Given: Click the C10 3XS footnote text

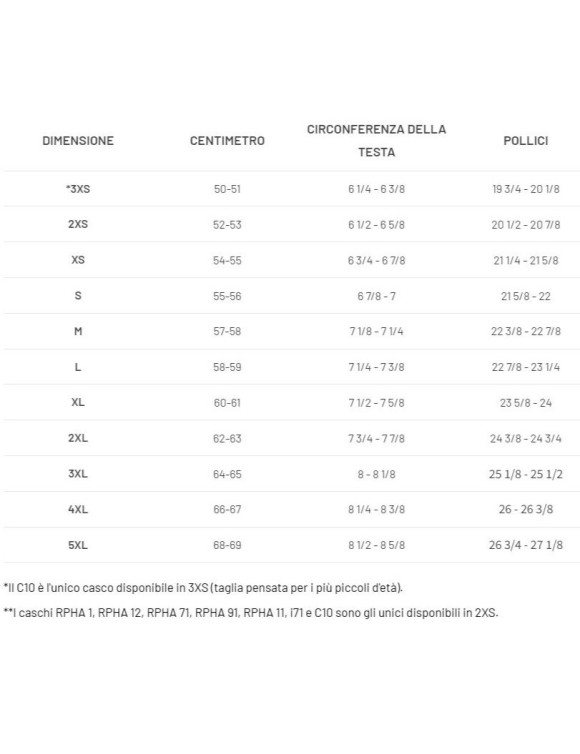Looking at the screenshot, I should (x=203, y=588).
